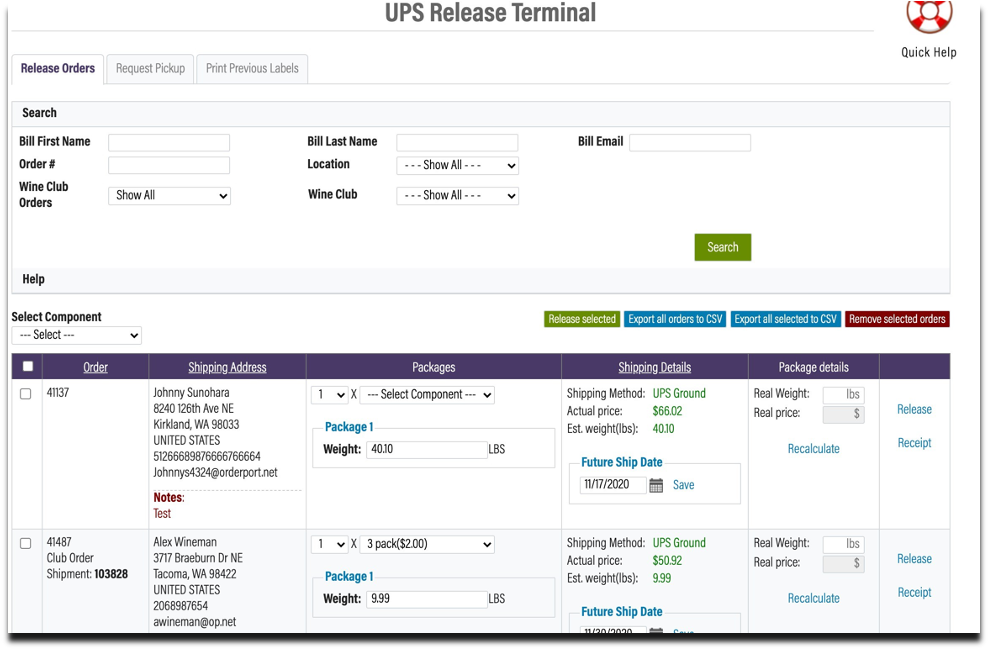Image resolution: width=990 pixels, height=650 pixels.
Task: Check the box for order 41487
Action: [26, 545]
